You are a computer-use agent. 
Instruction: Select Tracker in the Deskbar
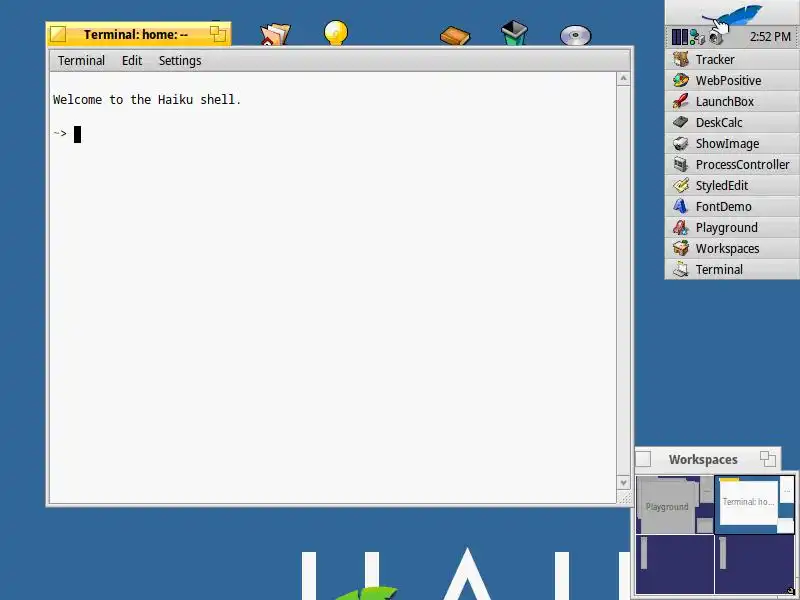(x=732, y=59)
